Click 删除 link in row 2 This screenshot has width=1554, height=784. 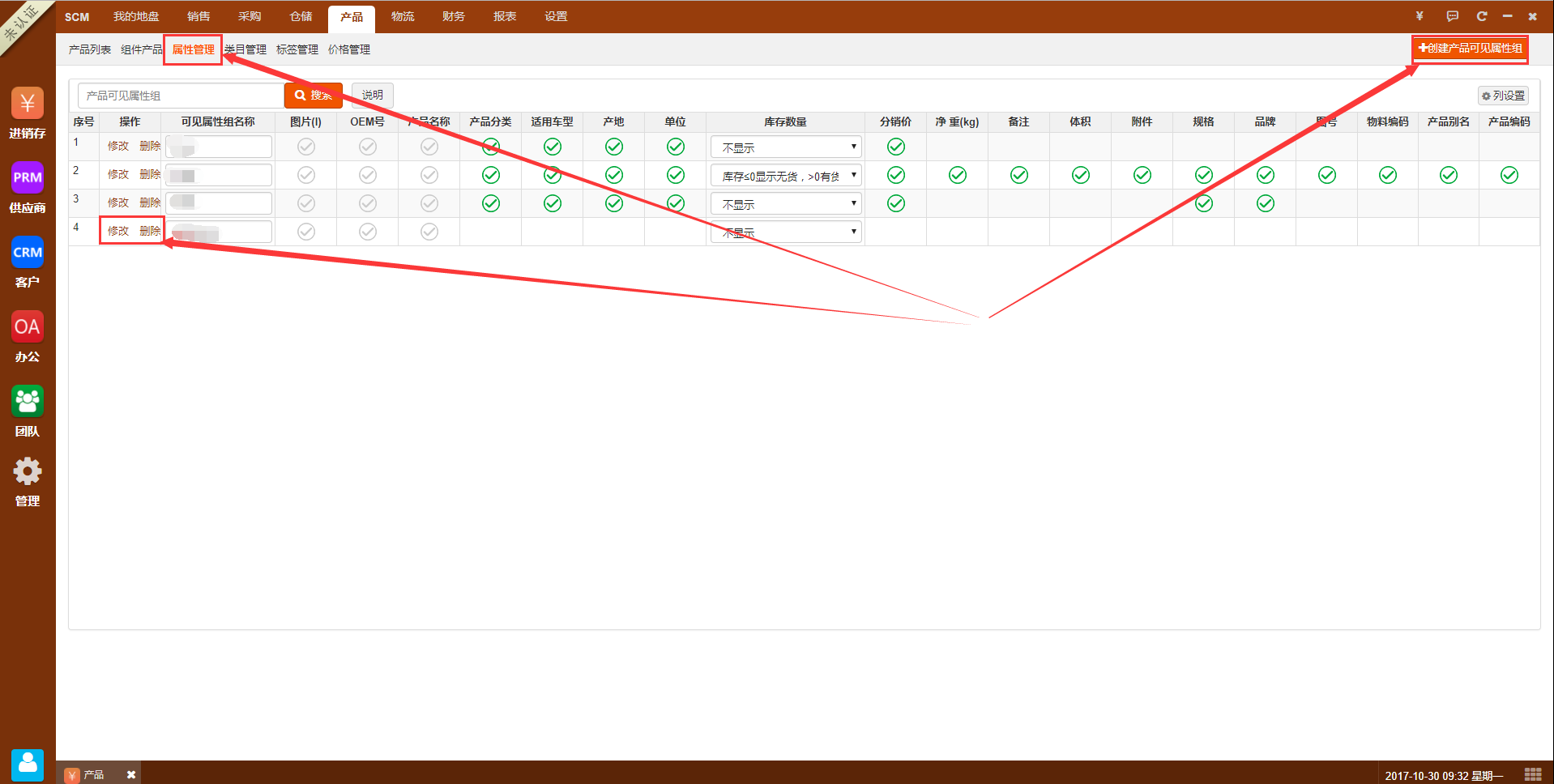(150, 174)
